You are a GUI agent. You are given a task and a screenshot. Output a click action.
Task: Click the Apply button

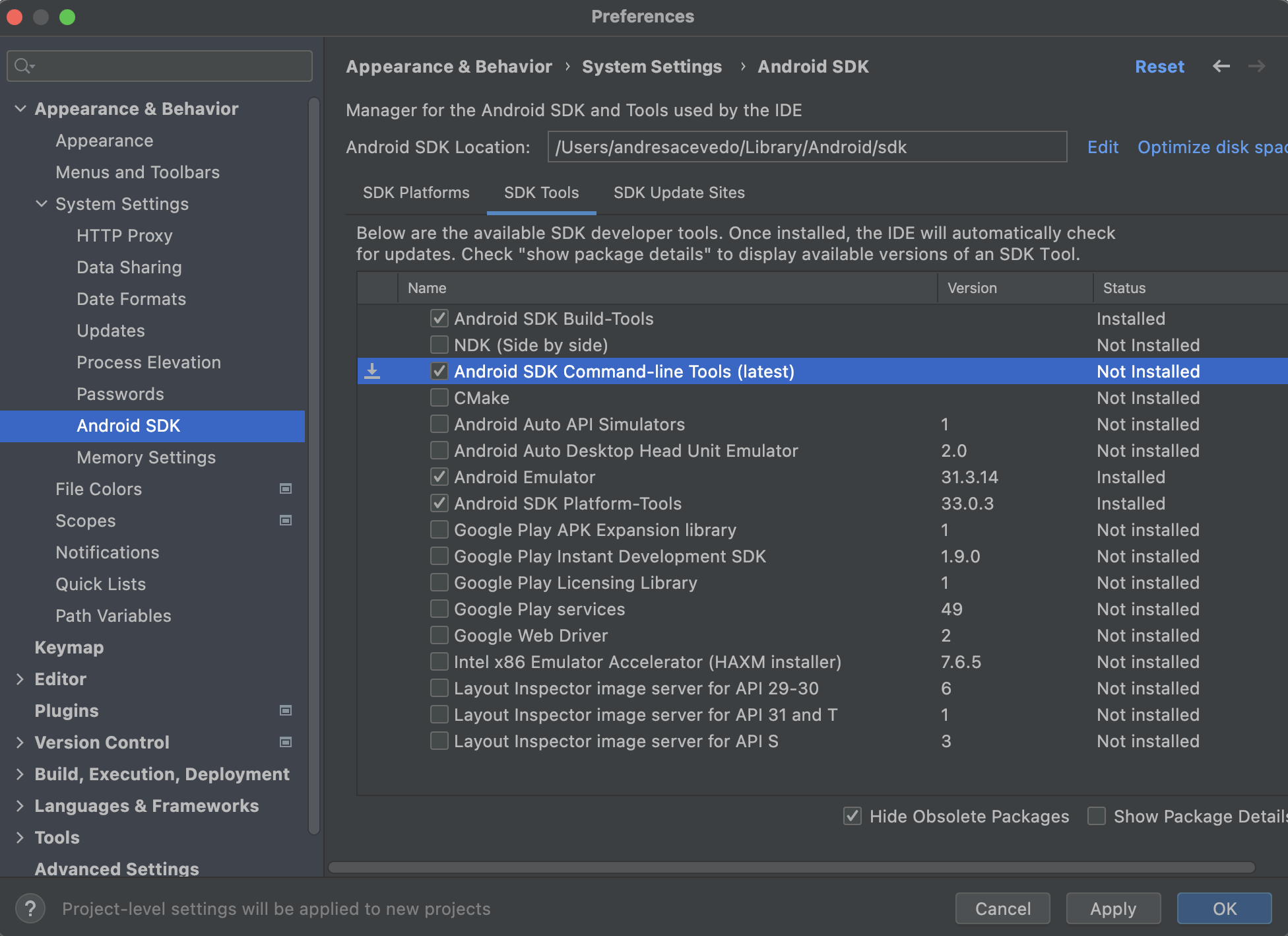[1114, 908]
